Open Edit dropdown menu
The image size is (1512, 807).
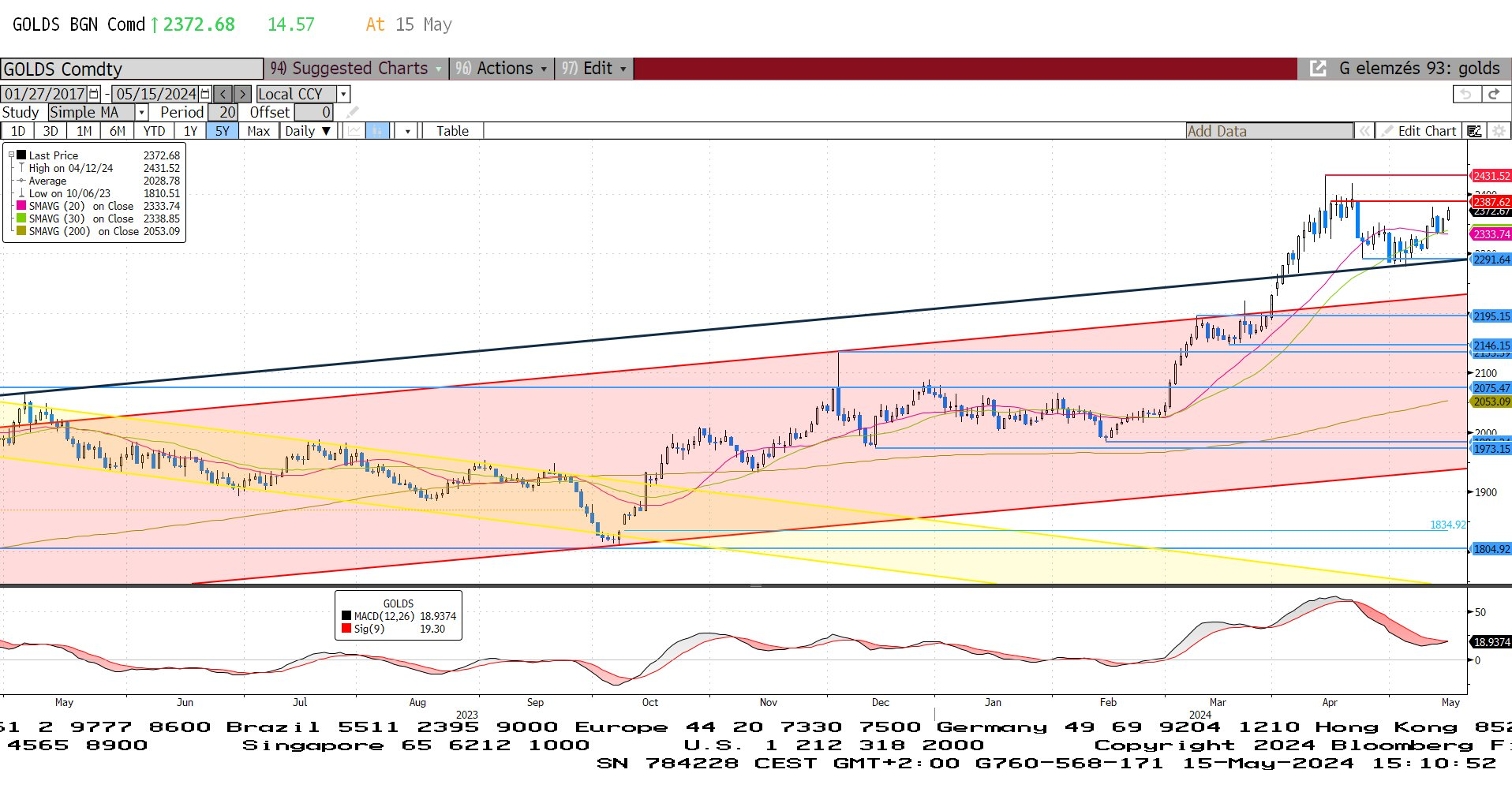pos(594,69)
